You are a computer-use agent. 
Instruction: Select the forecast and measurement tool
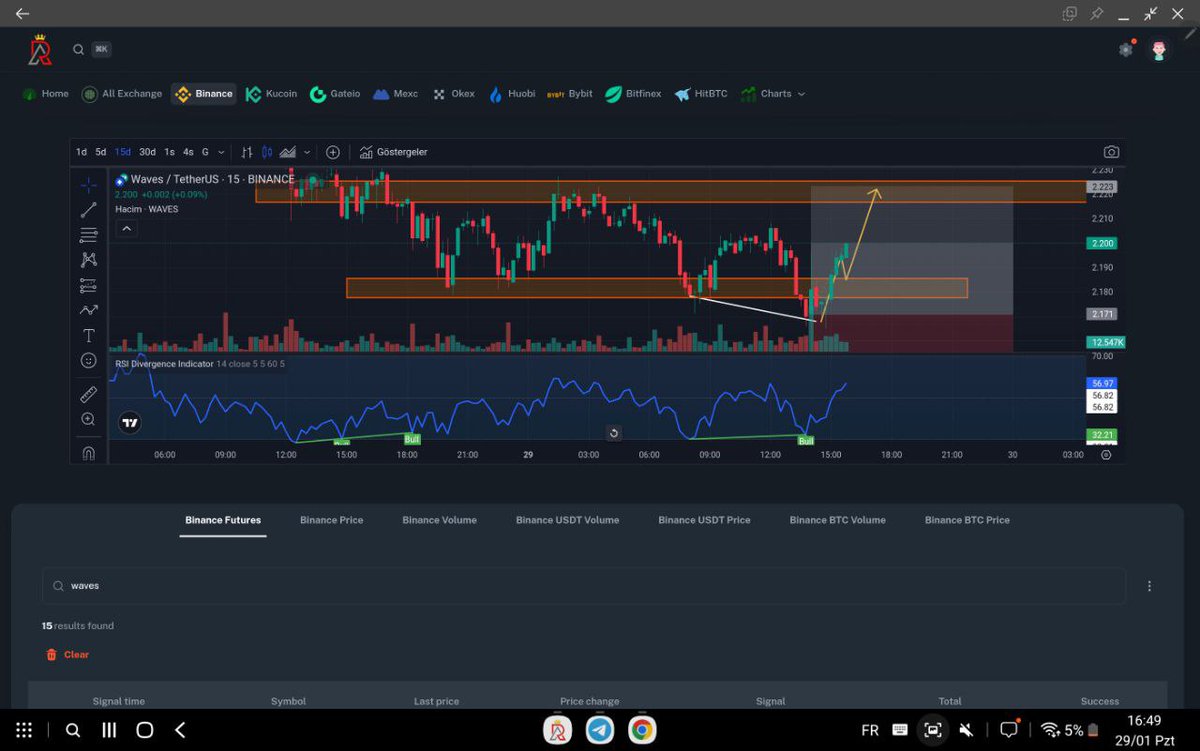click(x=89, y=286)
